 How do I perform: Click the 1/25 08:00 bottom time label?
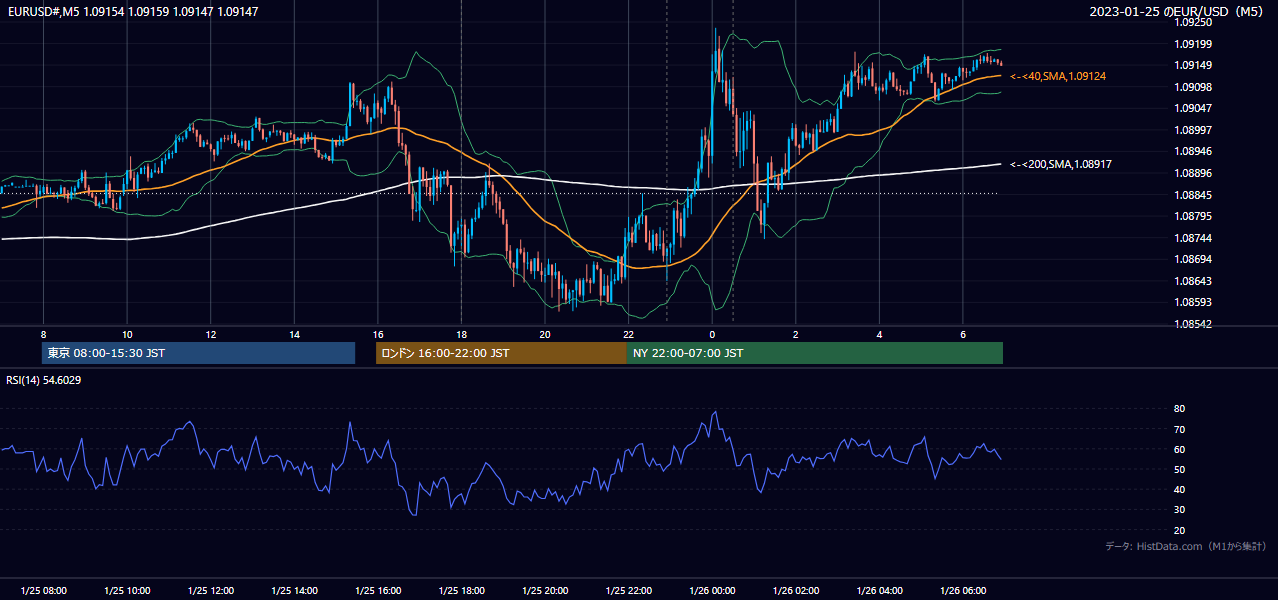tap(43, 591)
